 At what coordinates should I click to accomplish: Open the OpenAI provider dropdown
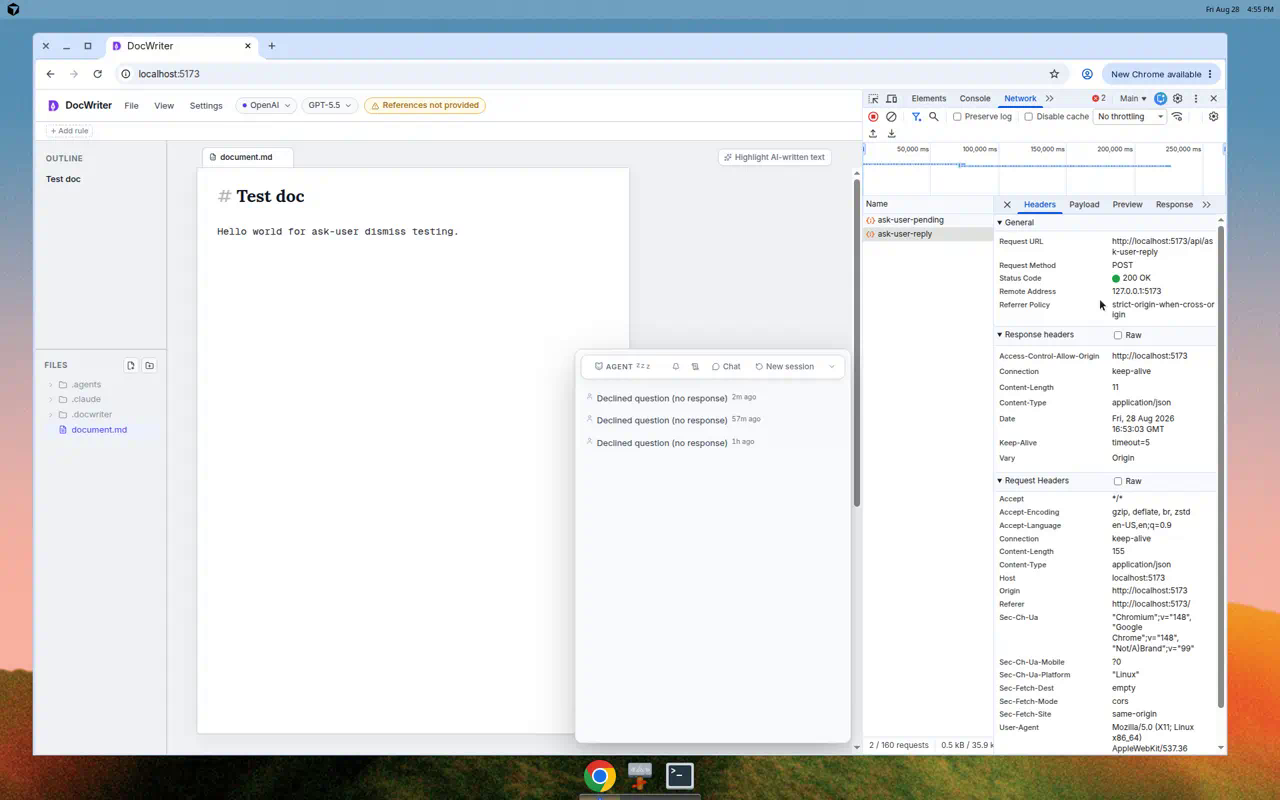tap(265, 105)
